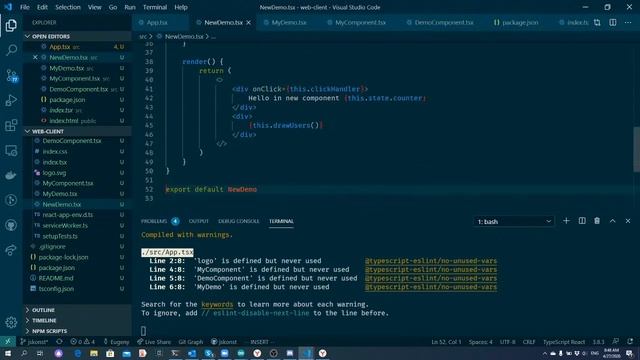Open language mode TypeScript React selector
Screen dimensions: 640x360
[564, 342]
